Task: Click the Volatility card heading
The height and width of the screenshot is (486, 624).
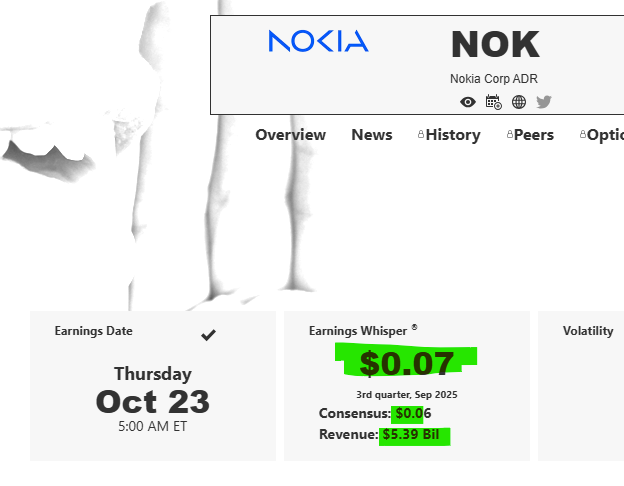Action: 588,331
